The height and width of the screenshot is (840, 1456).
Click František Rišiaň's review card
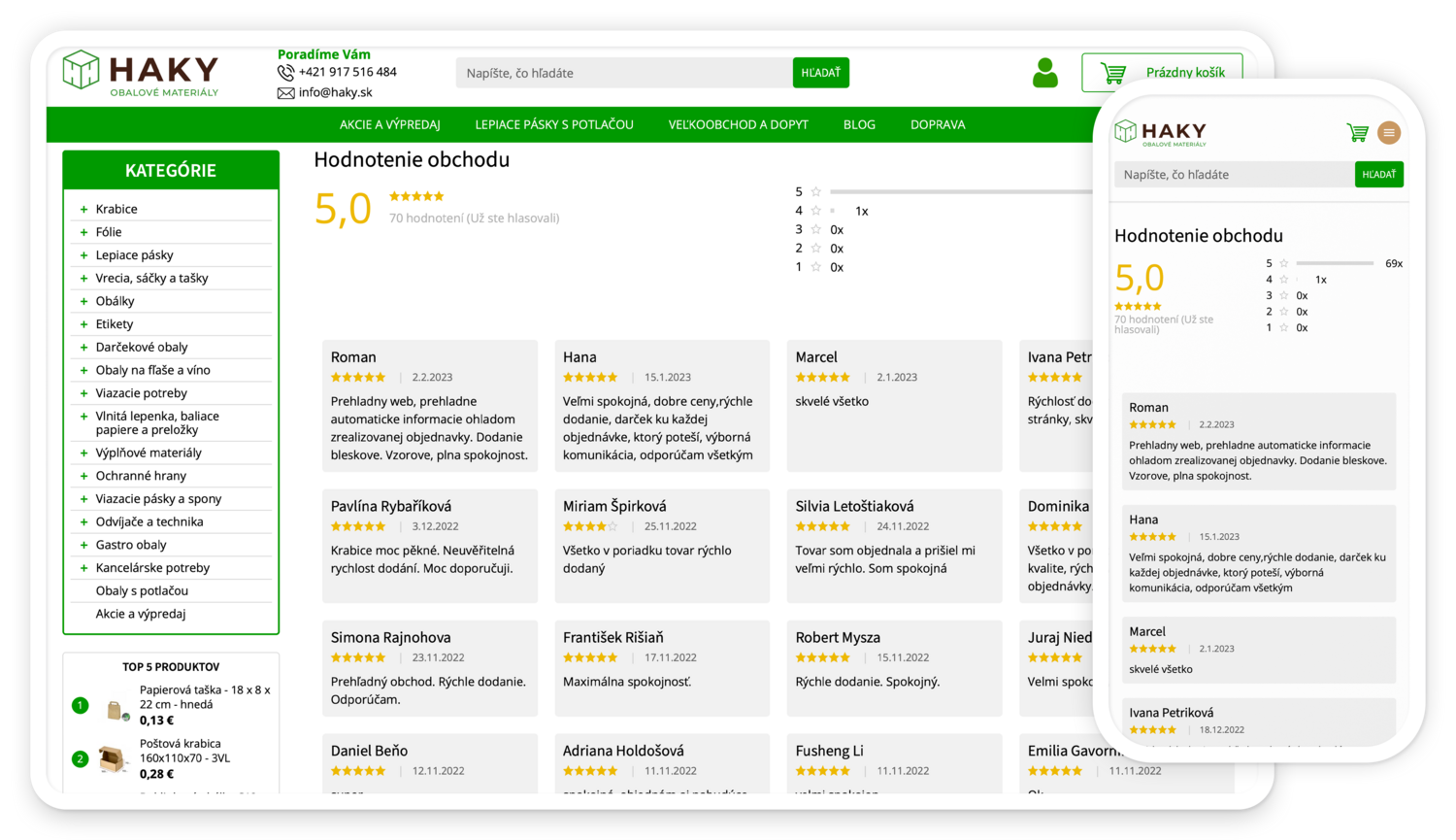(662, 668)
